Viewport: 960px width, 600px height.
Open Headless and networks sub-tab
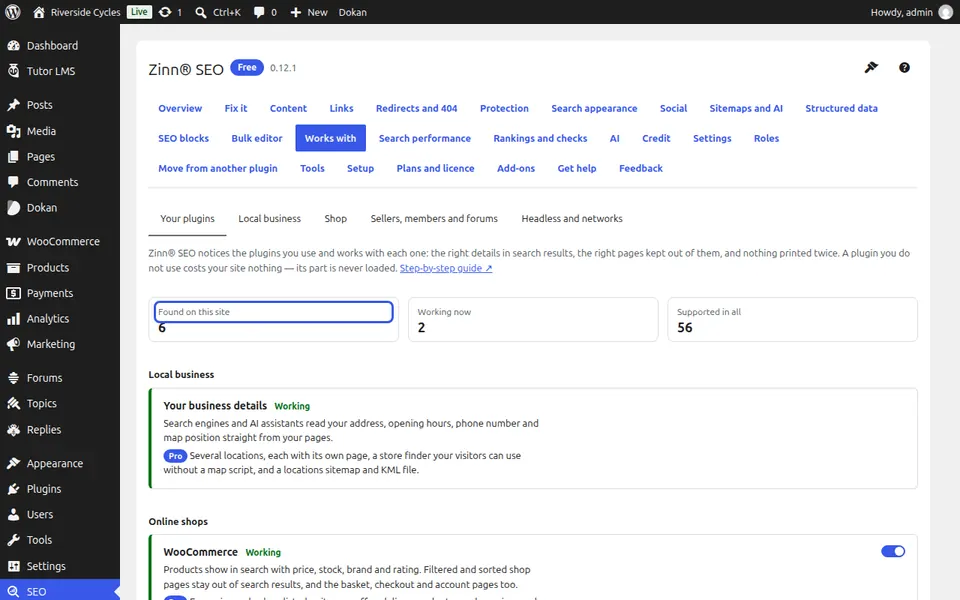(572, 219)
